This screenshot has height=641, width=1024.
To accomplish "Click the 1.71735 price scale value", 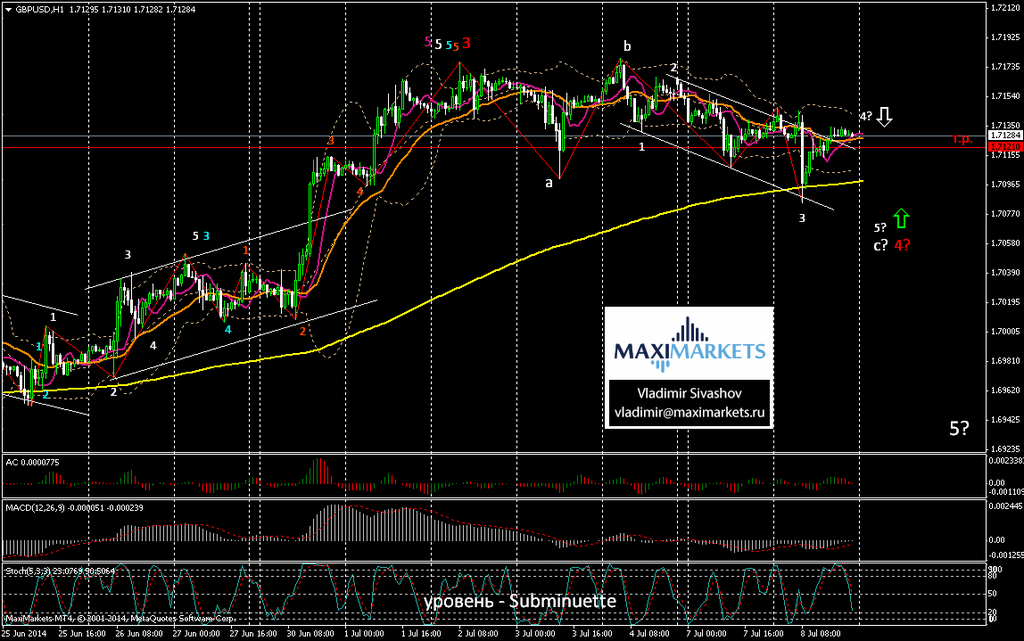I will coord(1006,67).
